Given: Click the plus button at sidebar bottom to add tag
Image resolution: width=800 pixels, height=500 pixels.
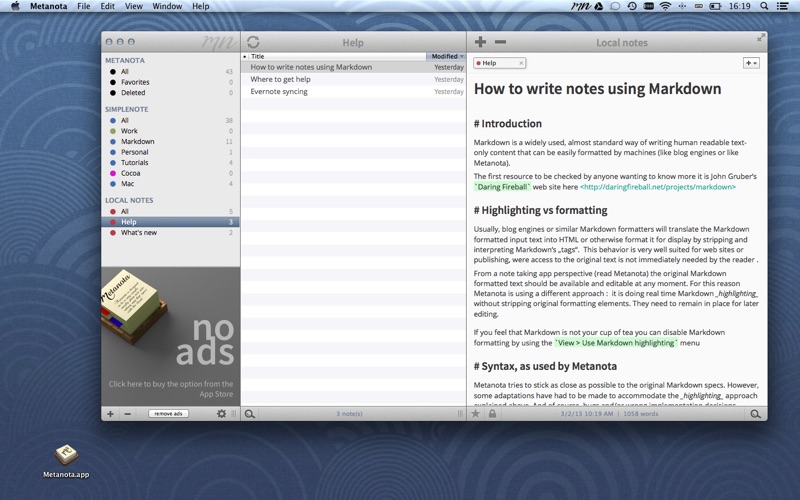Looking at the screenshot, I should (110, 414).
